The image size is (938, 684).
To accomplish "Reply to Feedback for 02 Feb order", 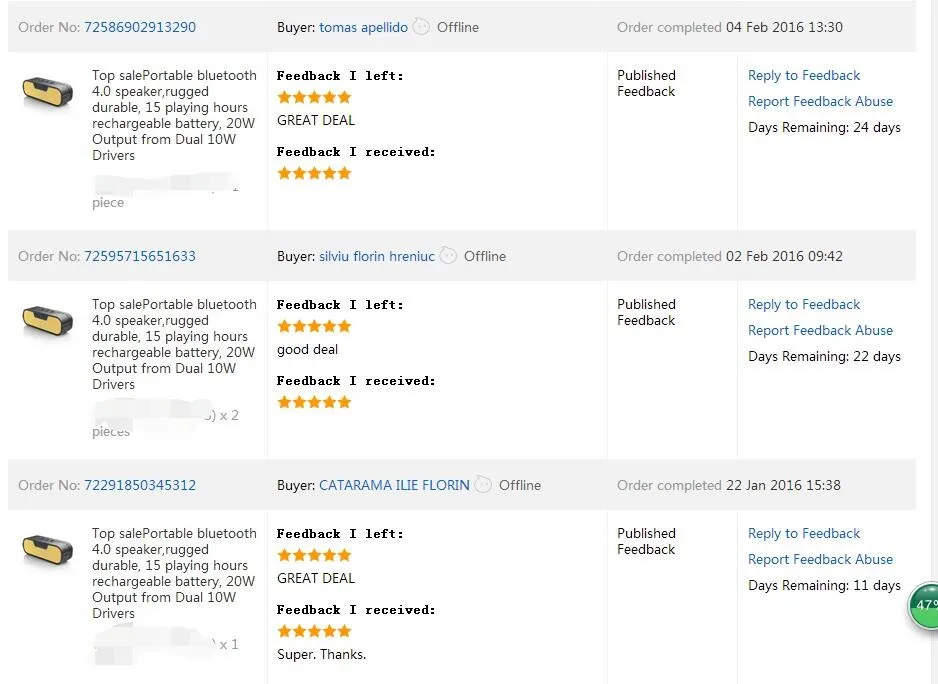I will click(804, 304).
